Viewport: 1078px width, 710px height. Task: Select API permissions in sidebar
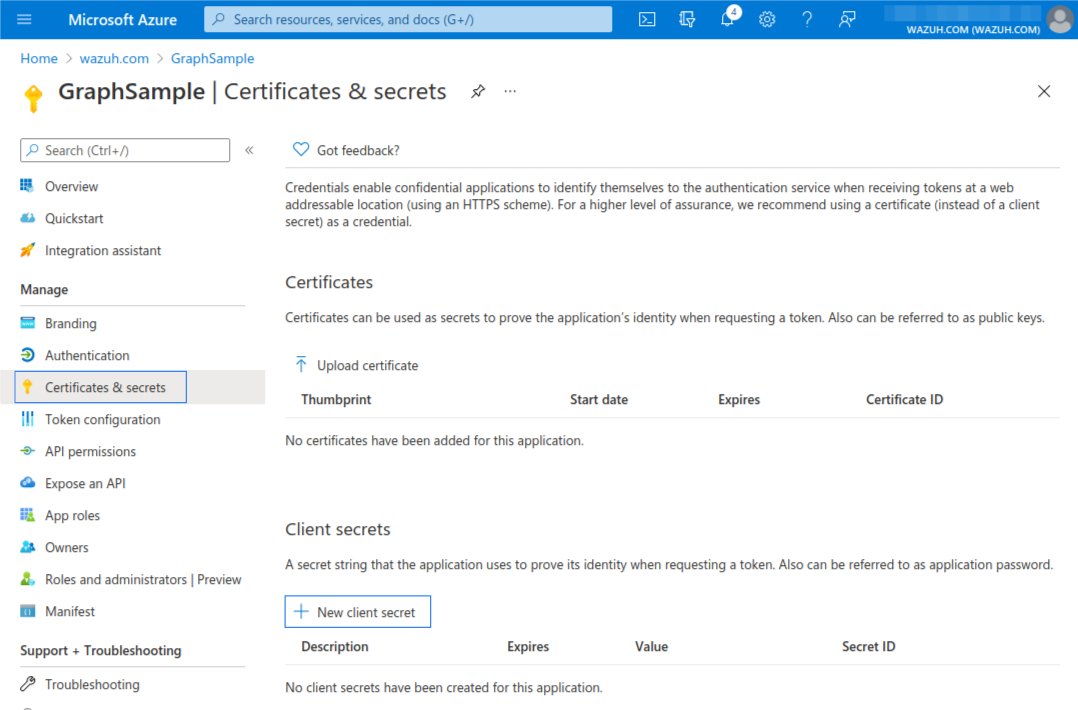90,451
